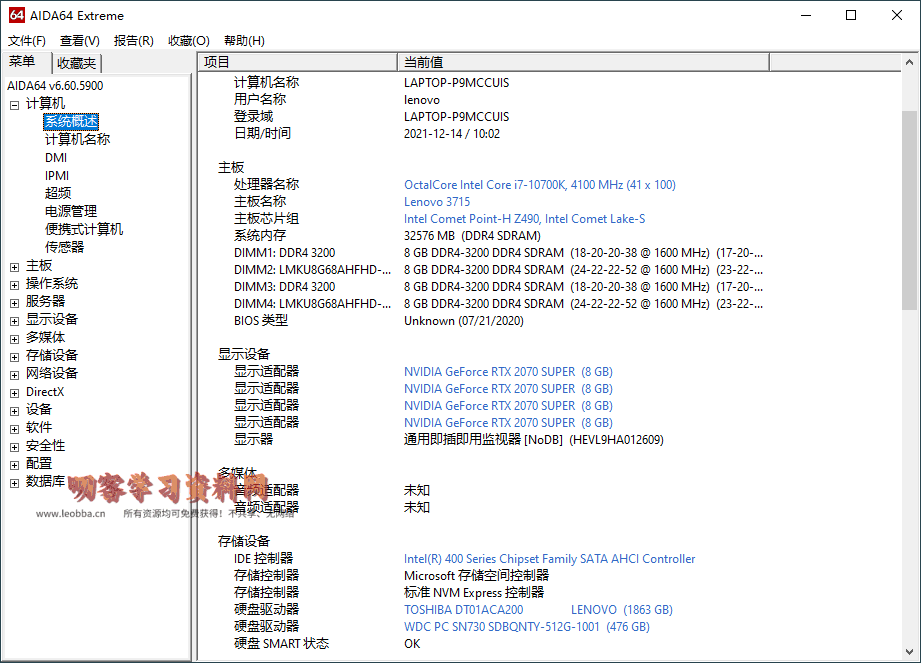The width and height of the screenshot is (921, 663).
Task: Click the 项目 column header
Action: tap(297, 62)
